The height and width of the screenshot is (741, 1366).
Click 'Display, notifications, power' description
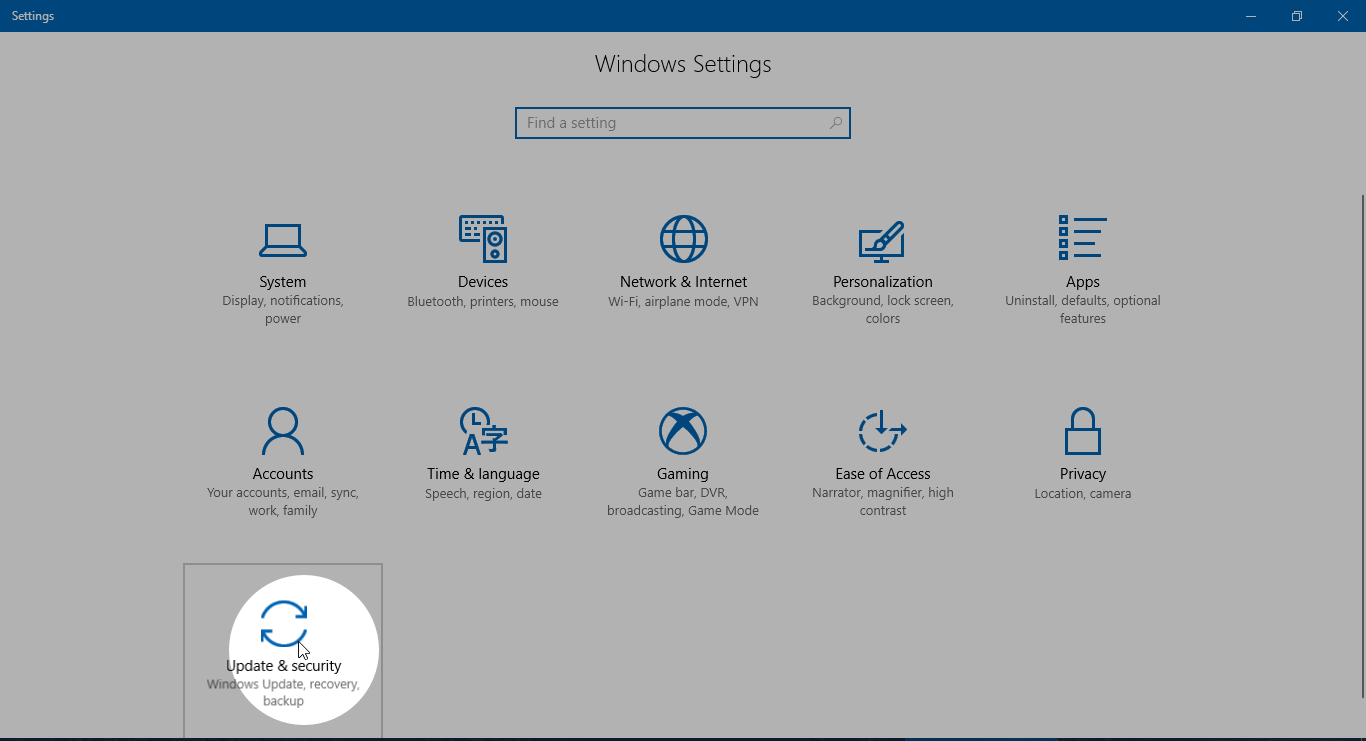283,310
